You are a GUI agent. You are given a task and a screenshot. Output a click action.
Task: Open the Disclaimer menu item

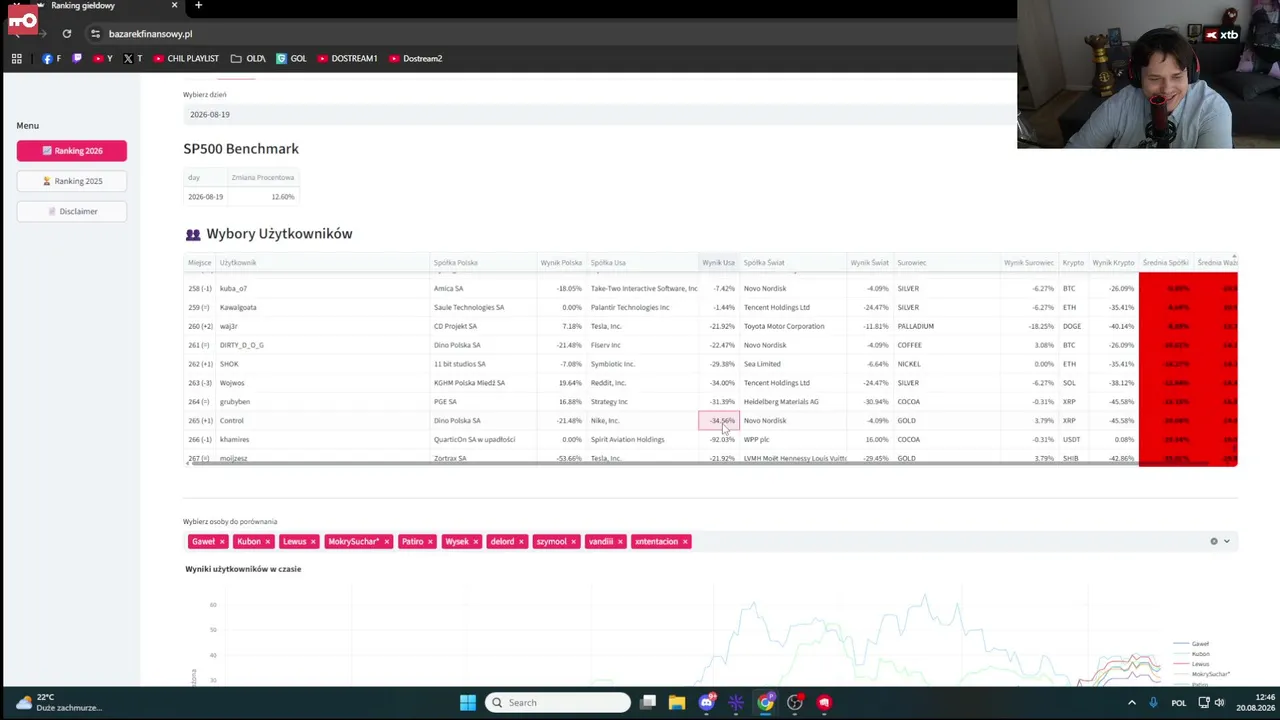72,212
